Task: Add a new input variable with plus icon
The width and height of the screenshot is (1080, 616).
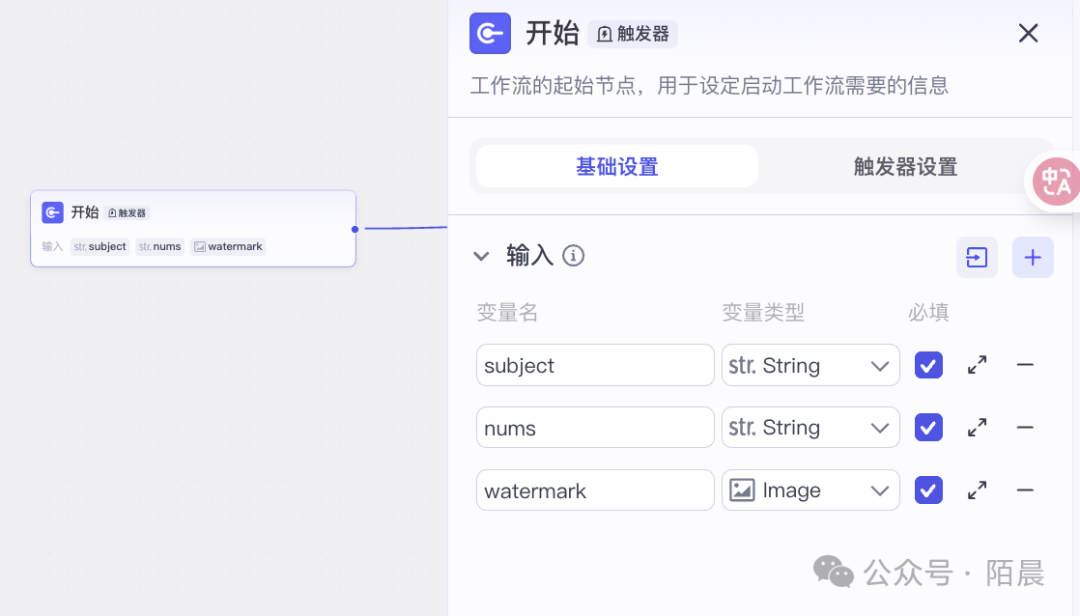Action: [1033, 257]
